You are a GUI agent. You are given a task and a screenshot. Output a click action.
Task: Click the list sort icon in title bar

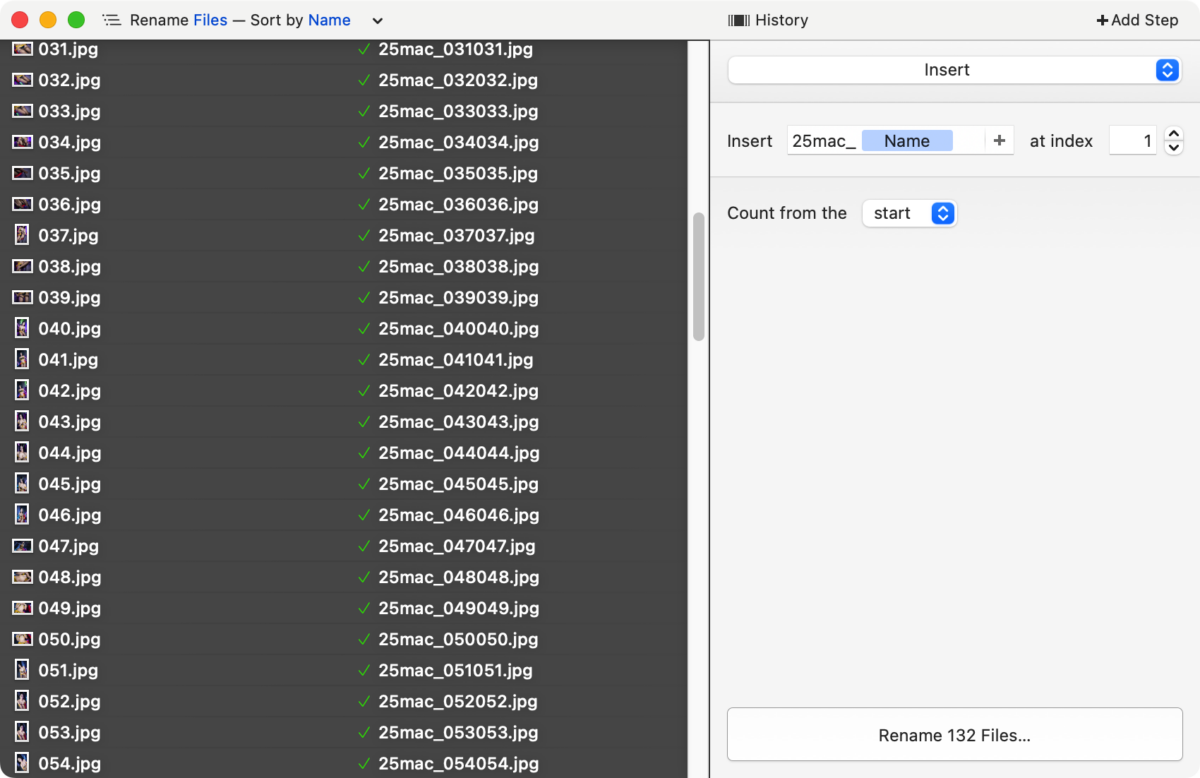point(111,20)
